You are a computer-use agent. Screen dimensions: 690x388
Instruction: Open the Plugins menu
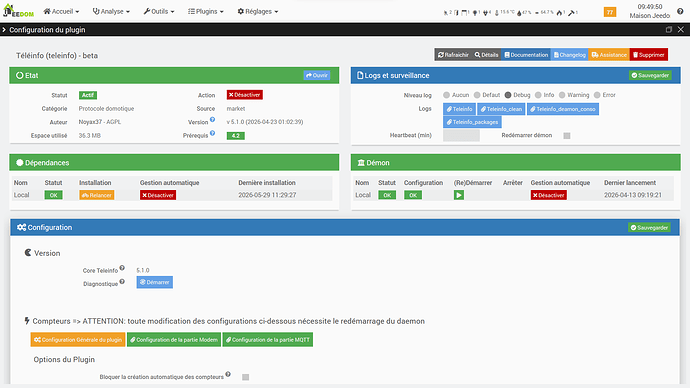(x=206, y=11)
